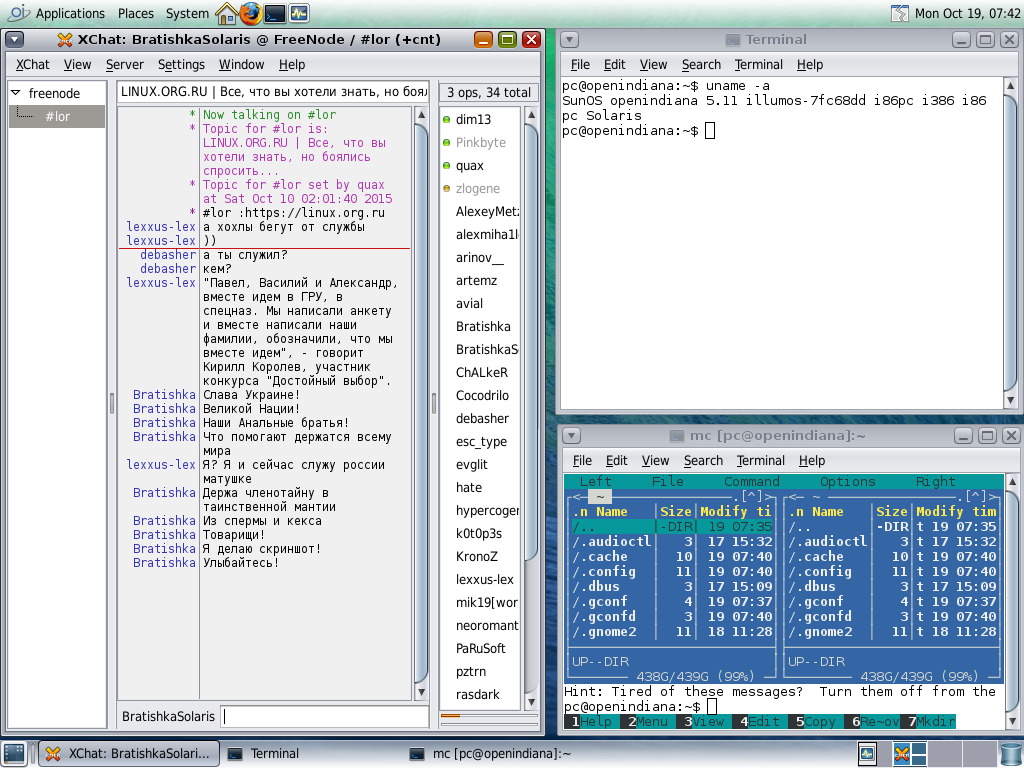This screenshot has height=768, width=1024.
Task: Open XChat View menu
Action: coord(77,65)
